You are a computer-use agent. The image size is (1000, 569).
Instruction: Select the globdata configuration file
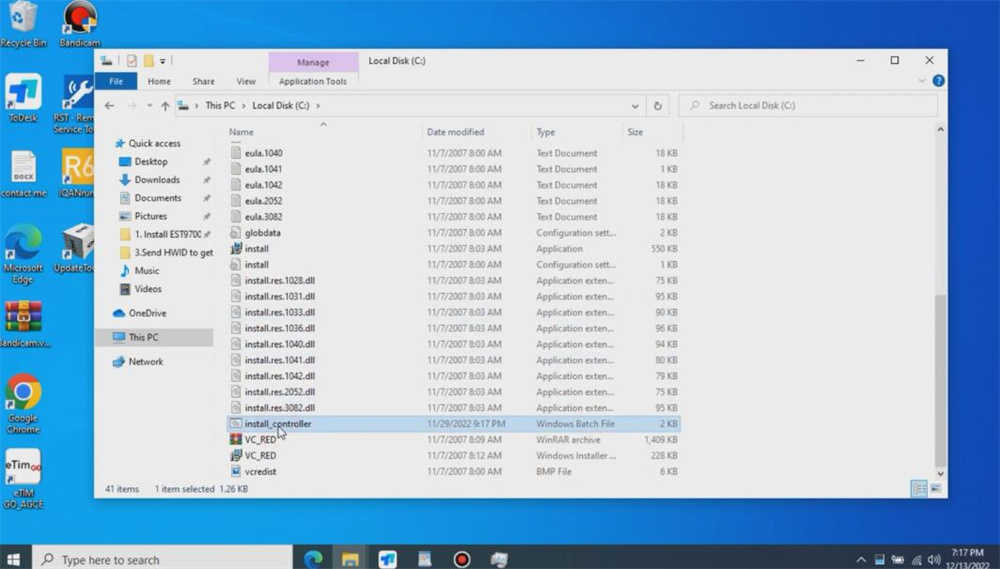click(263, 233)
